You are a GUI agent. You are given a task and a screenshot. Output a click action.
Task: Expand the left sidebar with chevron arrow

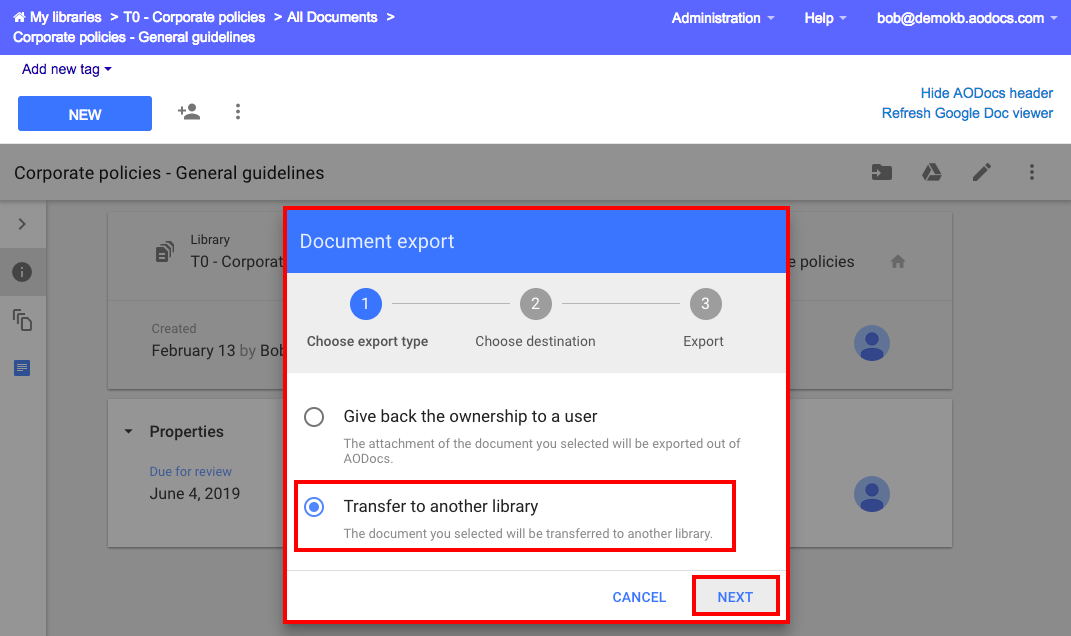22,224
